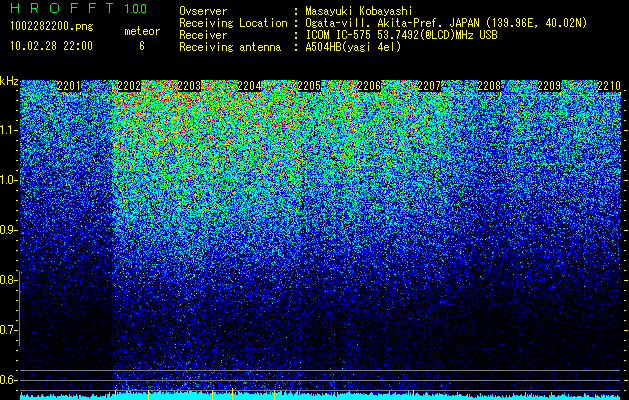Click the HROFFT 1.0.0 title text
This screenshot has height=400, width=629.
(x=79, y=8)
